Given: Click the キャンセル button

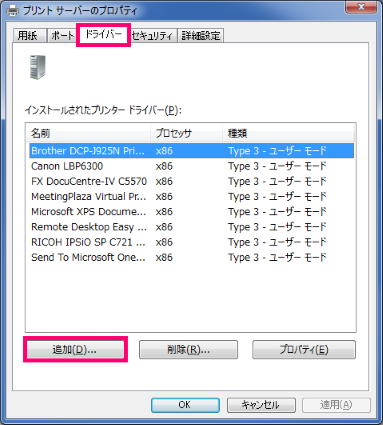Looking at the screenshot, I should (x=261, y=405).
